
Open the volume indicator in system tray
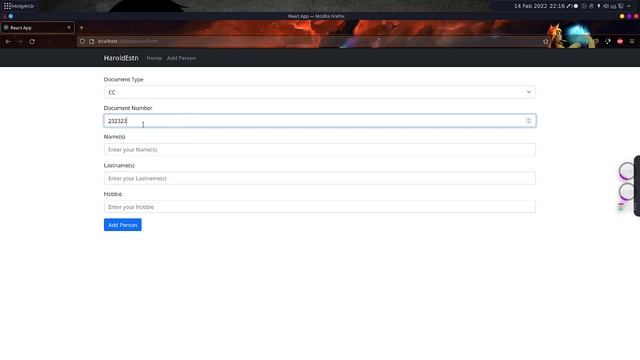point(606,6)
